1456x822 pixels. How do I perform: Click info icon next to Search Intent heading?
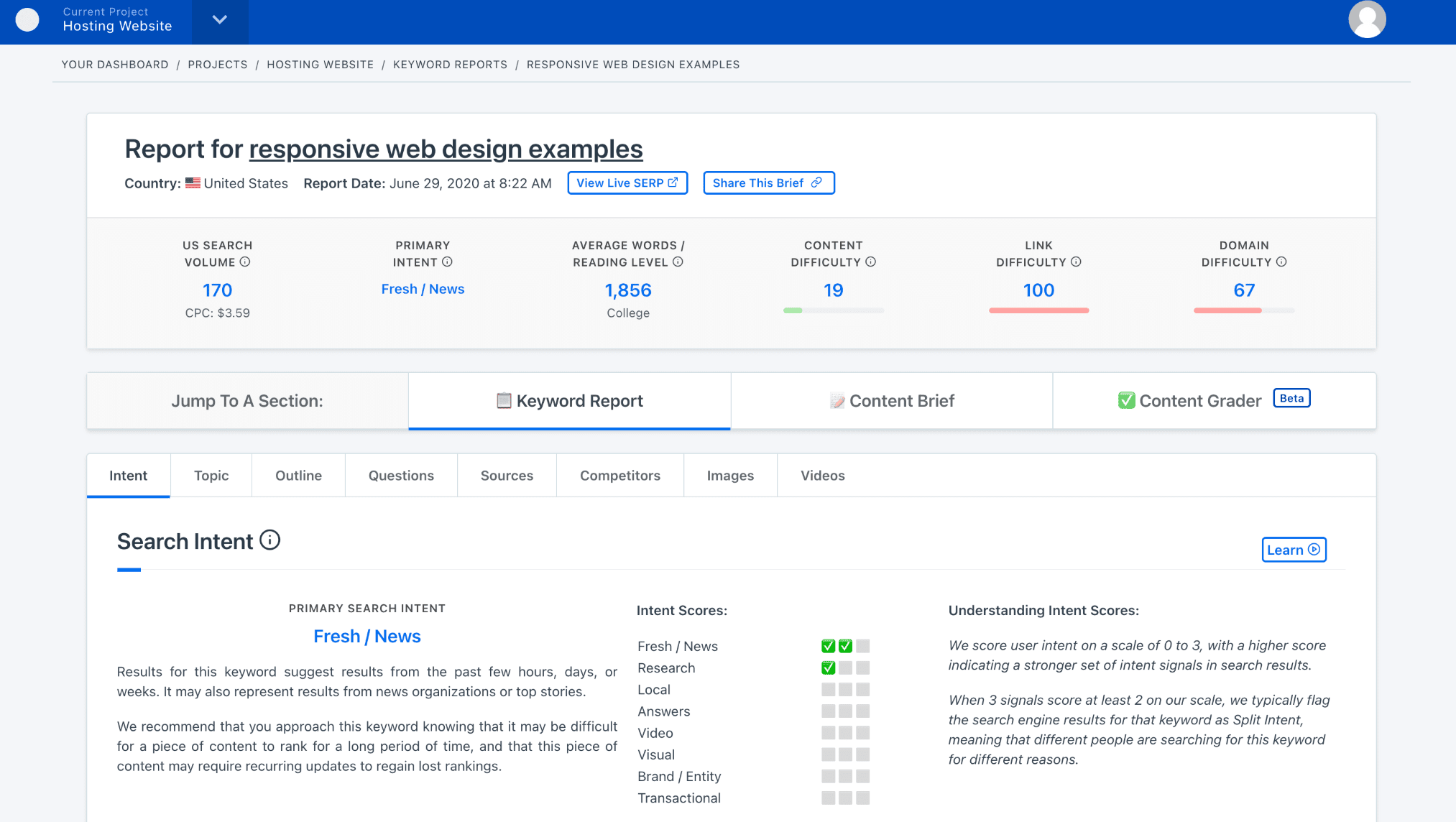[x=269, y=540]
